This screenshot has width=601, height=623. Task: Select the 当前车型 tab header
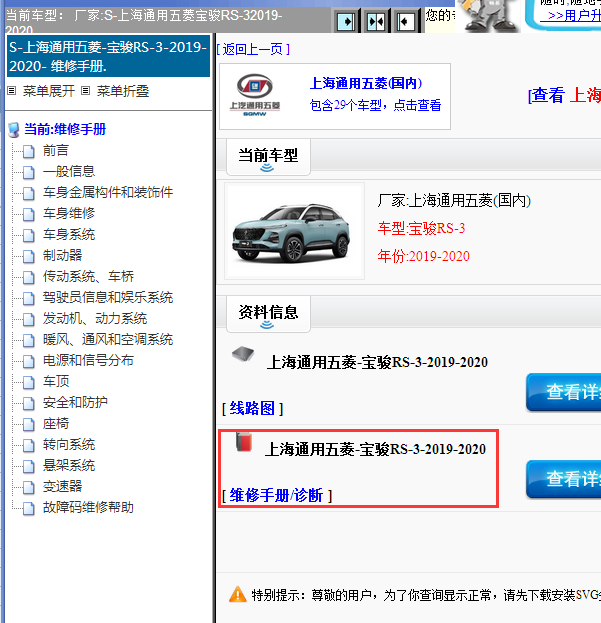pyautogui.click(x=268, y=157)
